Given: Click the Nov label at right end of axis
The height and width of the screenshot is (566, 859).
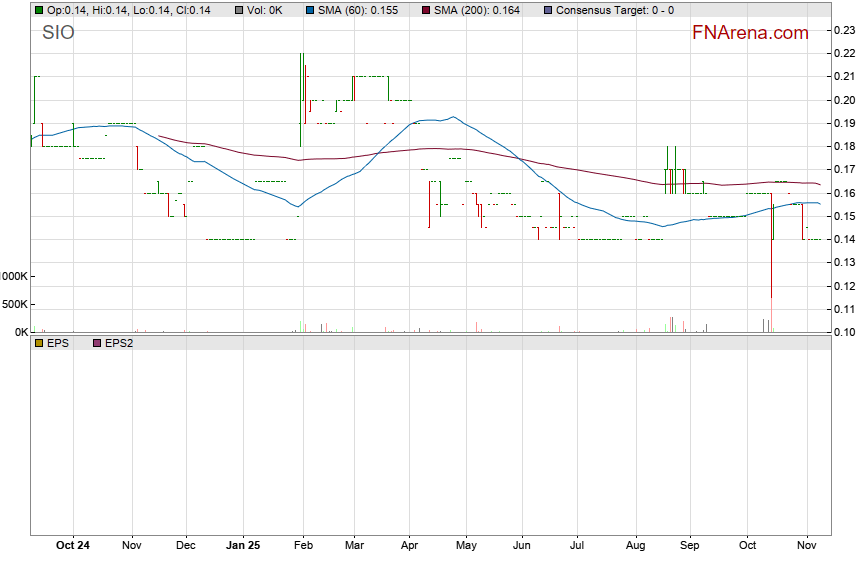Looking at the screenshot, I should (807, 546).
